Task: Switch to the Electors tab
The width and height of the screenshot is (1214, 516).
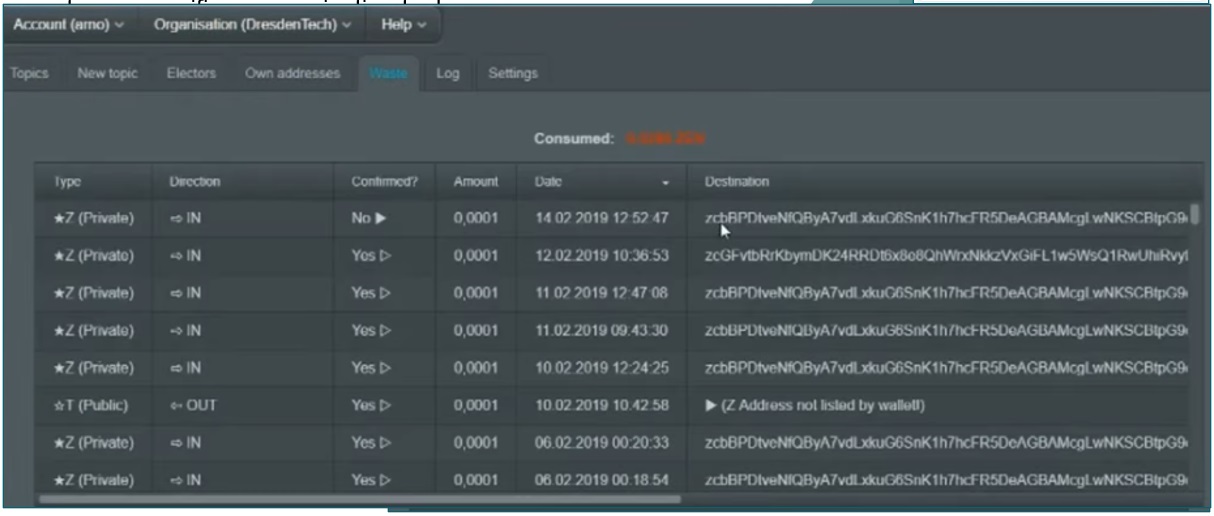Action: [191, 73]
